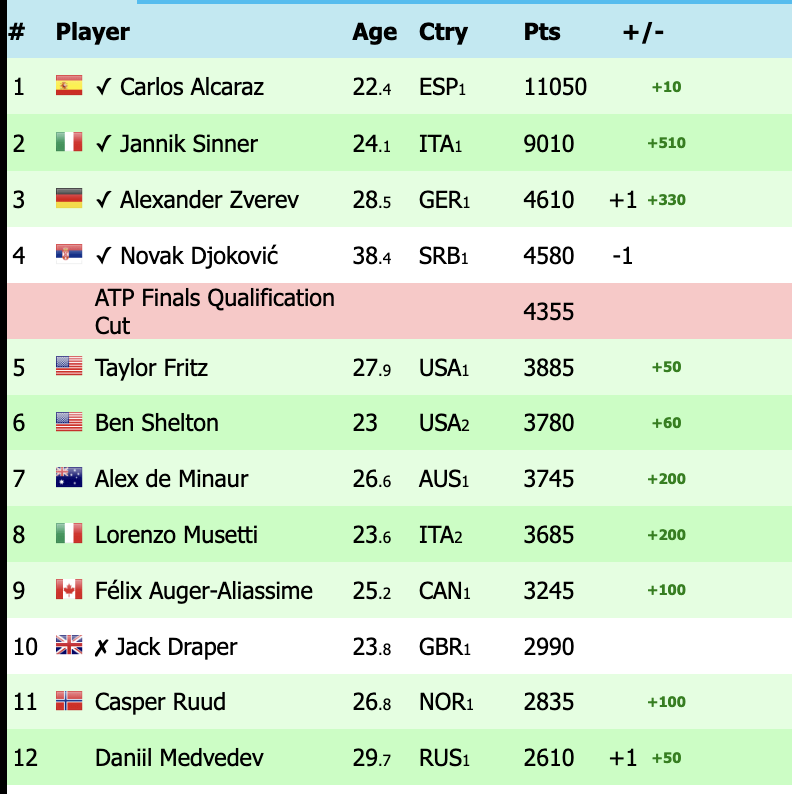Image resolution: width=792 pixels, height=794 pixels.
Task: Click the Spain flag icon beside Alcaraz
Action: tap(68, 86)
